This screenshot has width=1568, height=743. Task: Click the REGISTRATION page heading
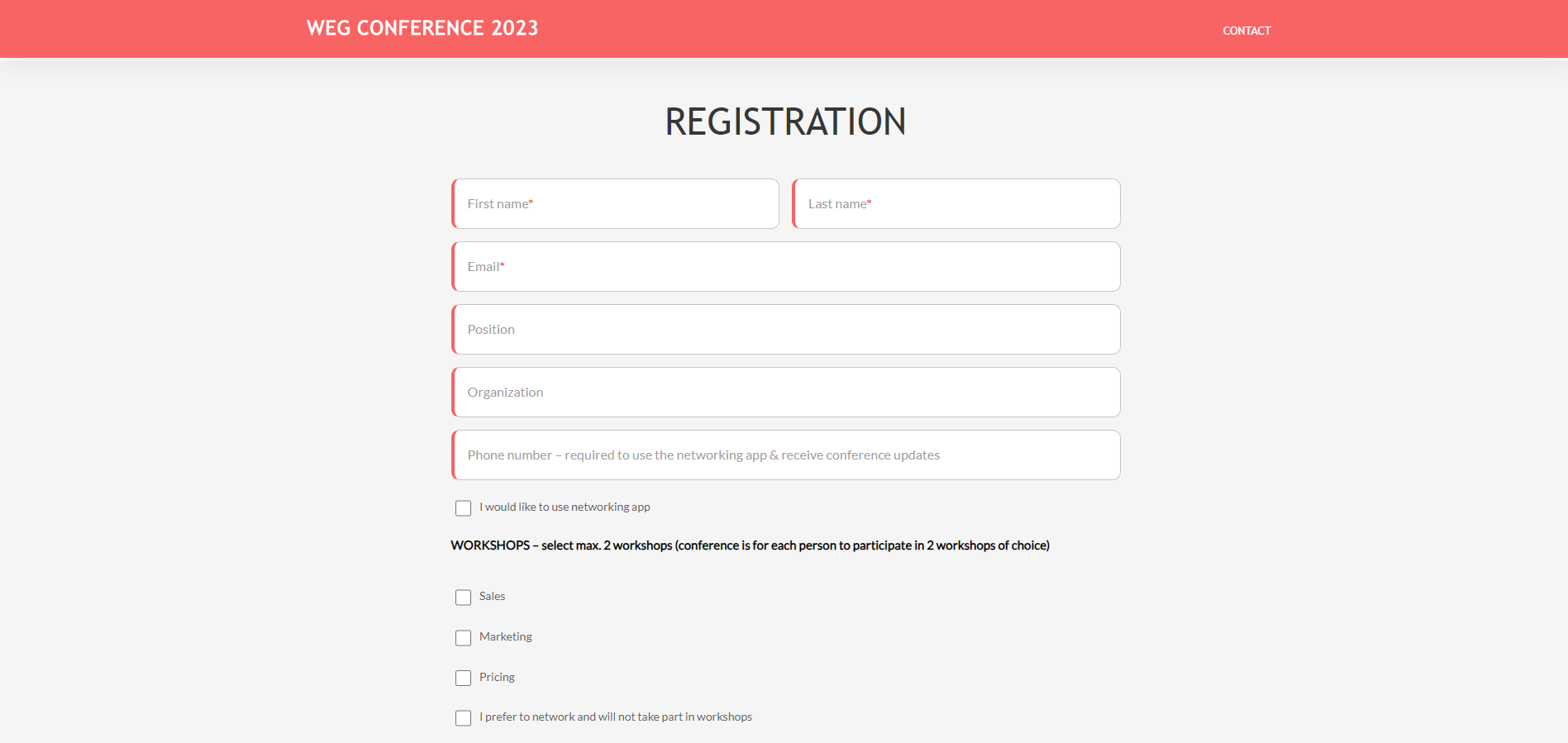coord(785,122)
